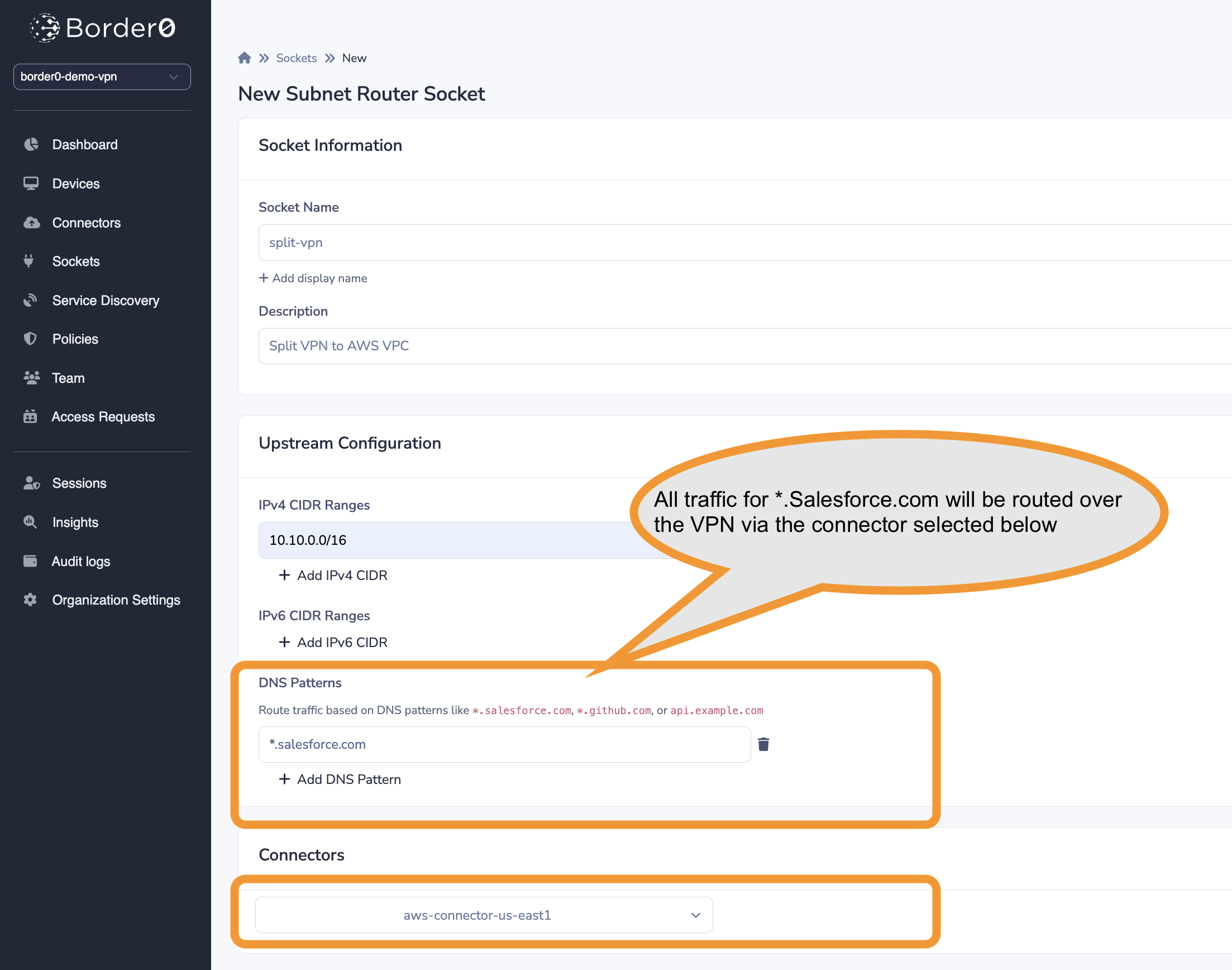Click the home breadcrumb icon

click(244, 58)
